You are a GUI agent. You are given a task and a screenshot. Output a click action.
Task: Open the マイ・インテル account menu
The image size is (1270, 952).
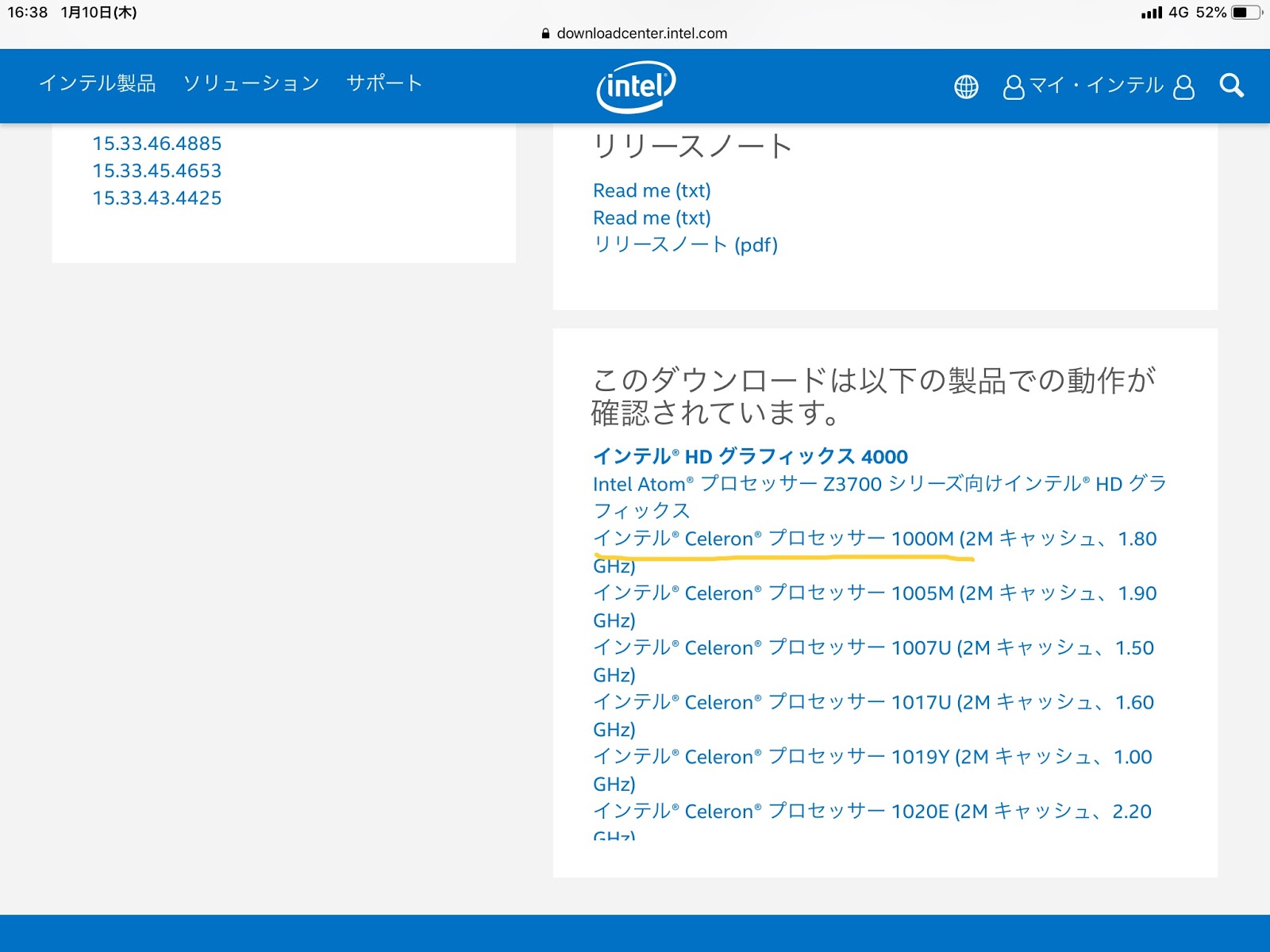[x=1096, y=86]
